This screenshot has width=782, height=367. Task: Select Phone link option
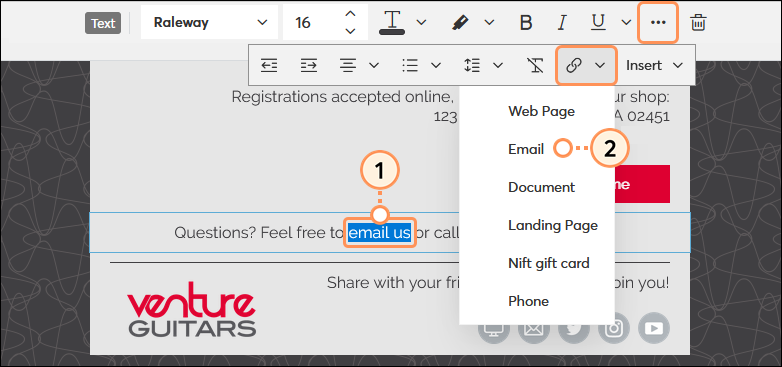pyautogui.click(x=529, y=301)
